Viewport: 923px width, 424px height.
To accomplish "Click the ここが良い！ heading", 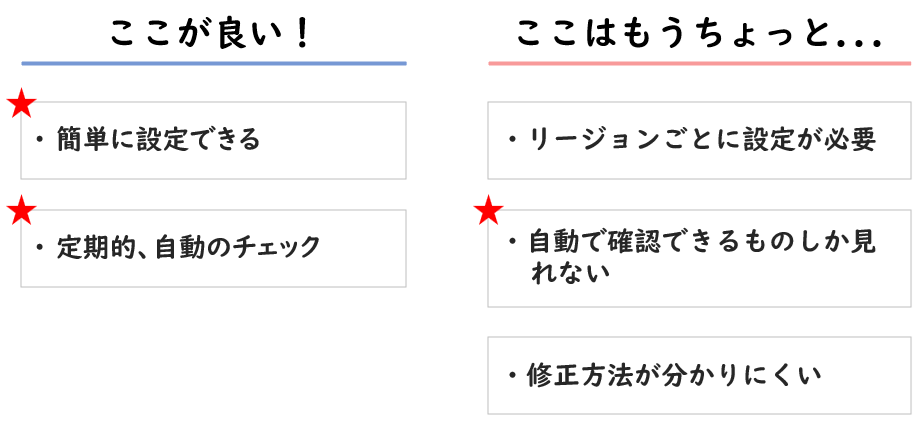I will coord(210,35).
